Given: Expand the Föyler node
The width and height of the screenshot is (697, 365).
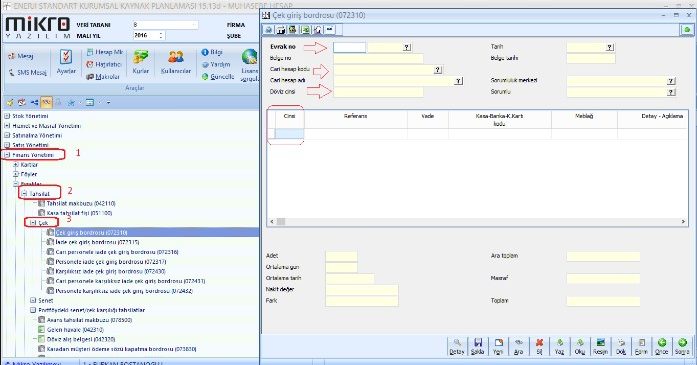Looking at the screenshot, I should [x=16, y=174].
